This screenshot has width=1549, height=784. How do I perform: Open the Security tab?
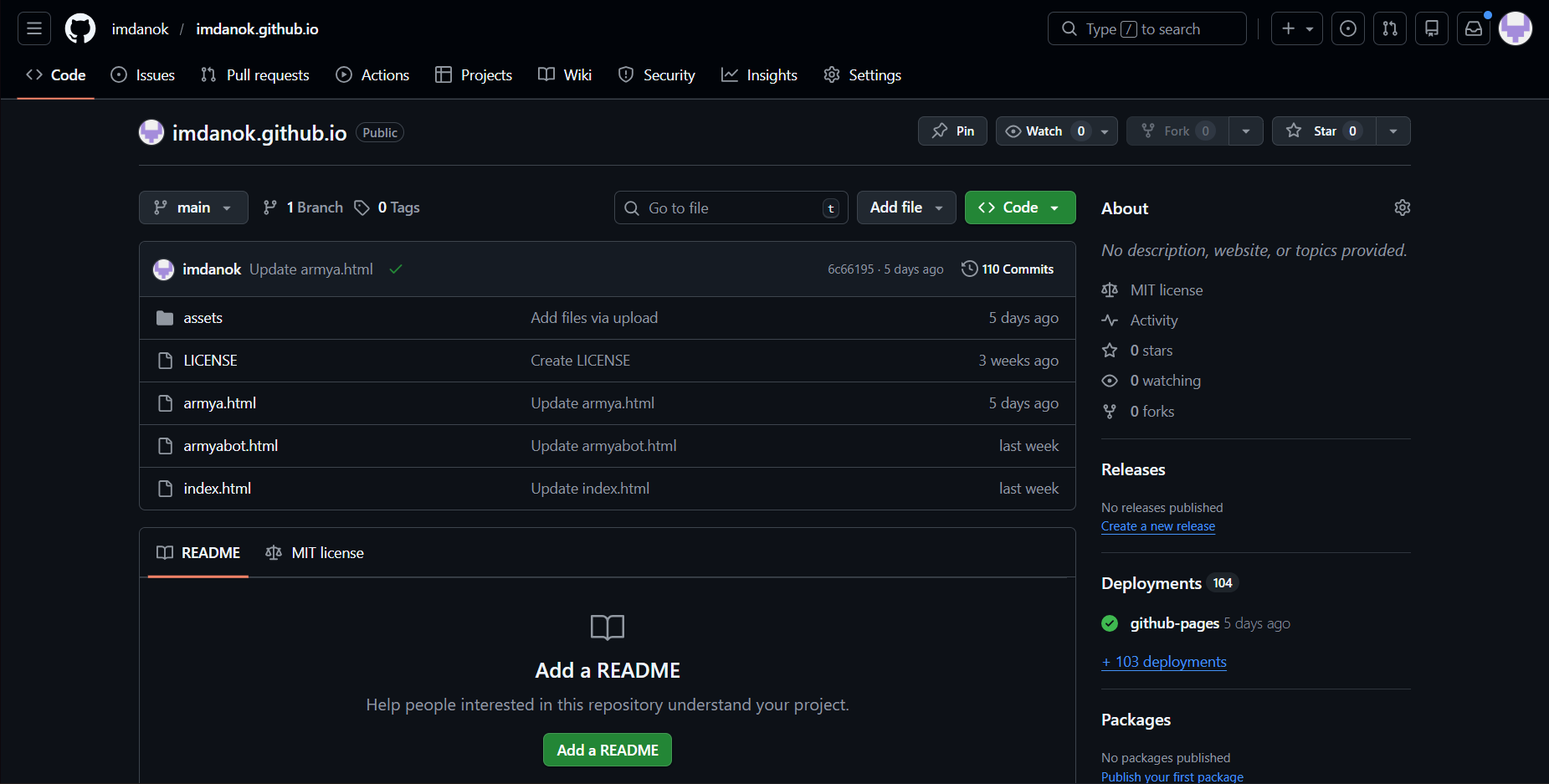point(657,75)
